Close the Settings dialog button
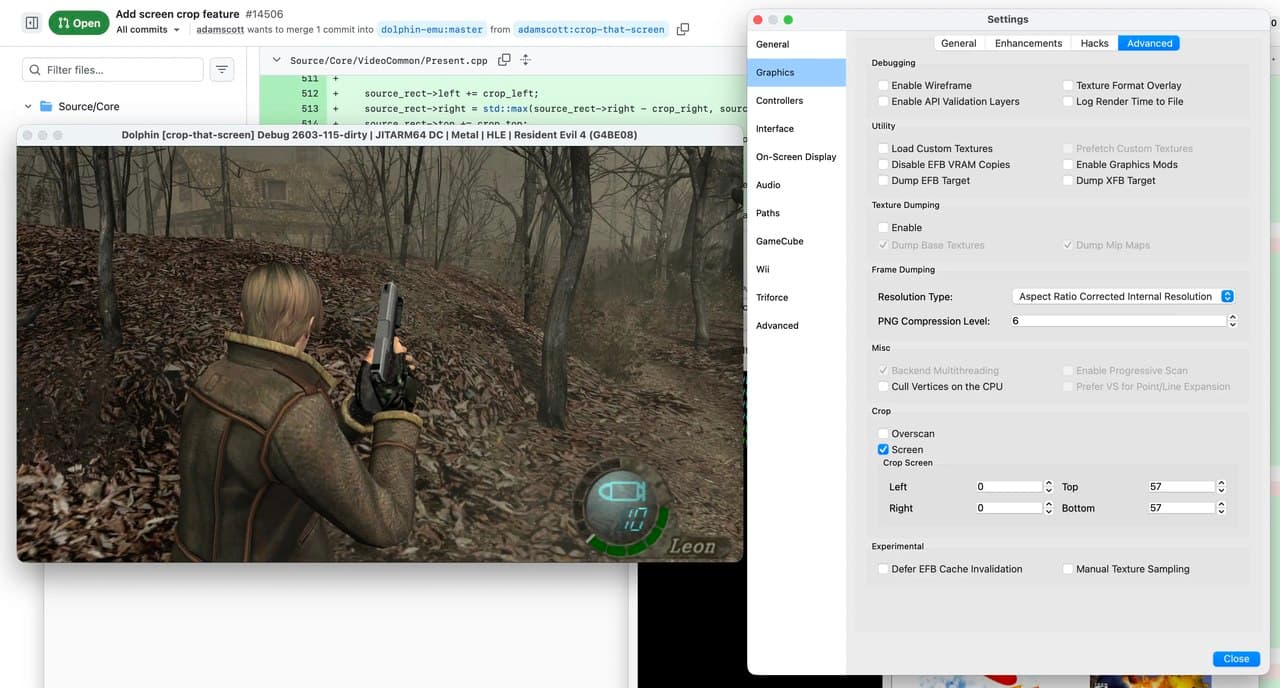1280x688 pixels. [1236, 659]
